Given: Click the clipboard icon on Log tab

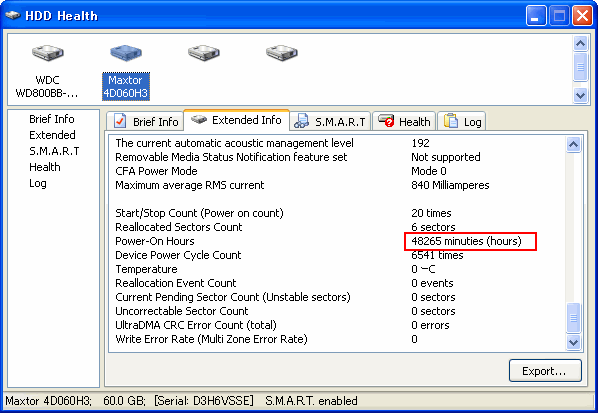Looking at the screenshot, I should pyautogui.click(x=451, y=121).
